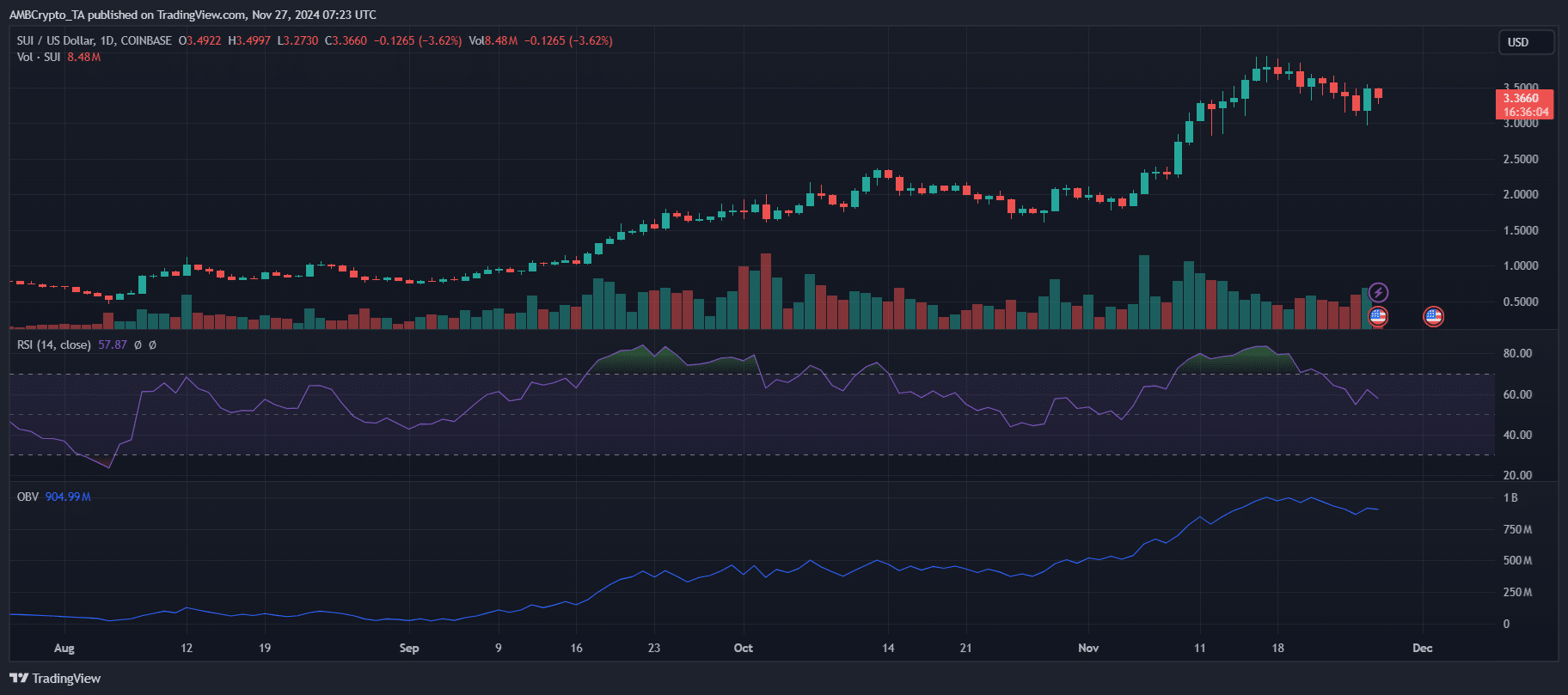Click the Oct date label on time axis
This screenshot has height=695, width=1568.
[744, 648]
